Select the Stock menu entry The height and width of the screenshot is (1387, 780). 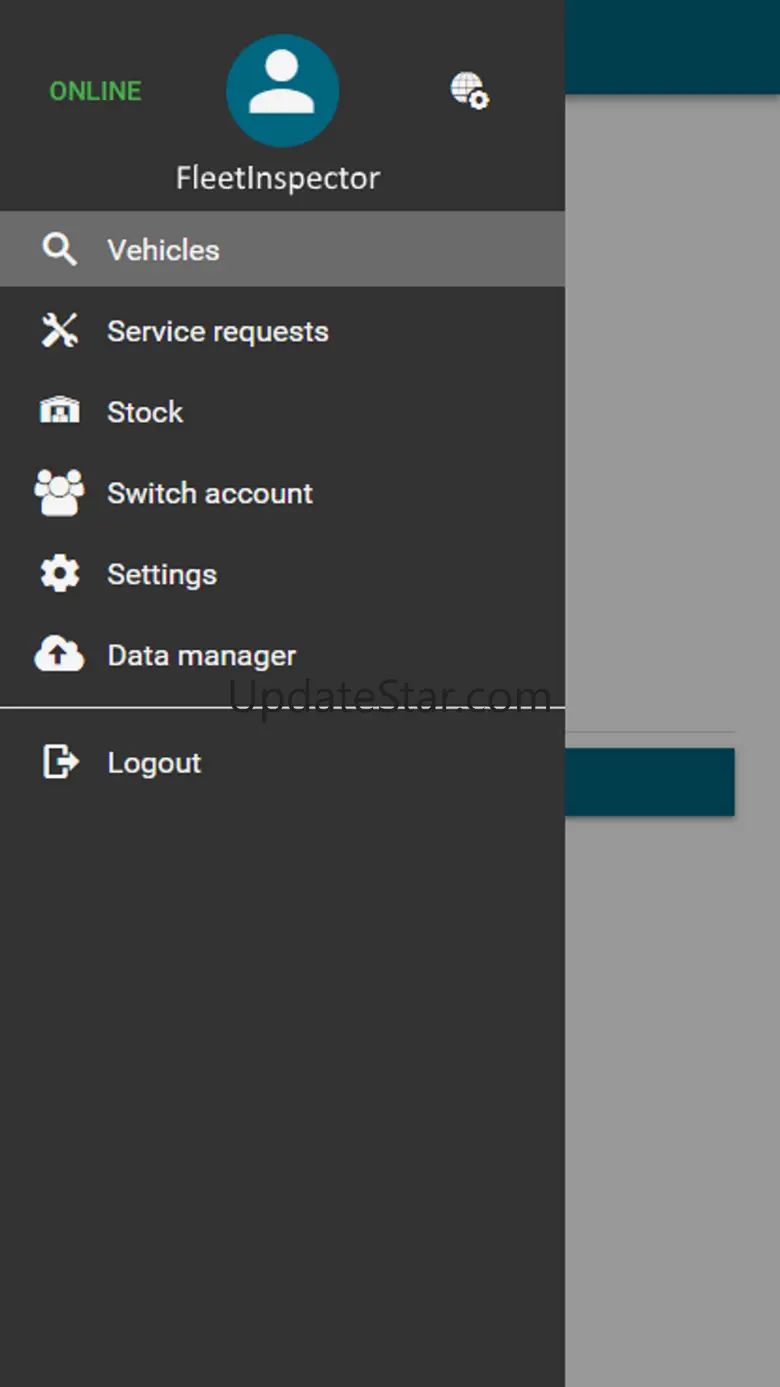[282, 411]
